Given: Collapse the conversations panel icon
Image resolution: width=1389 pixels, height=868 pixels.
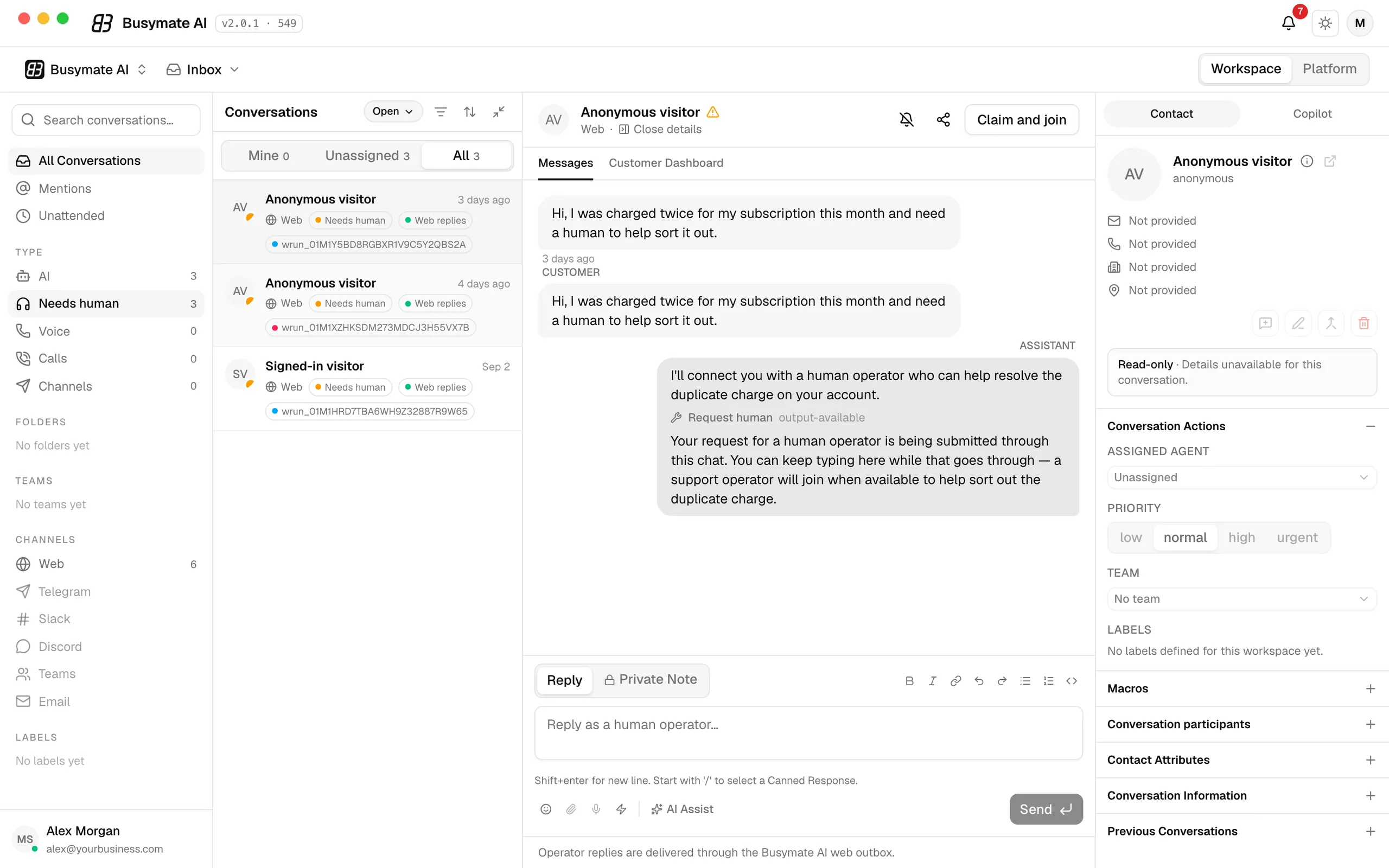Looking at the screenshot, I should tap(498, 112).
